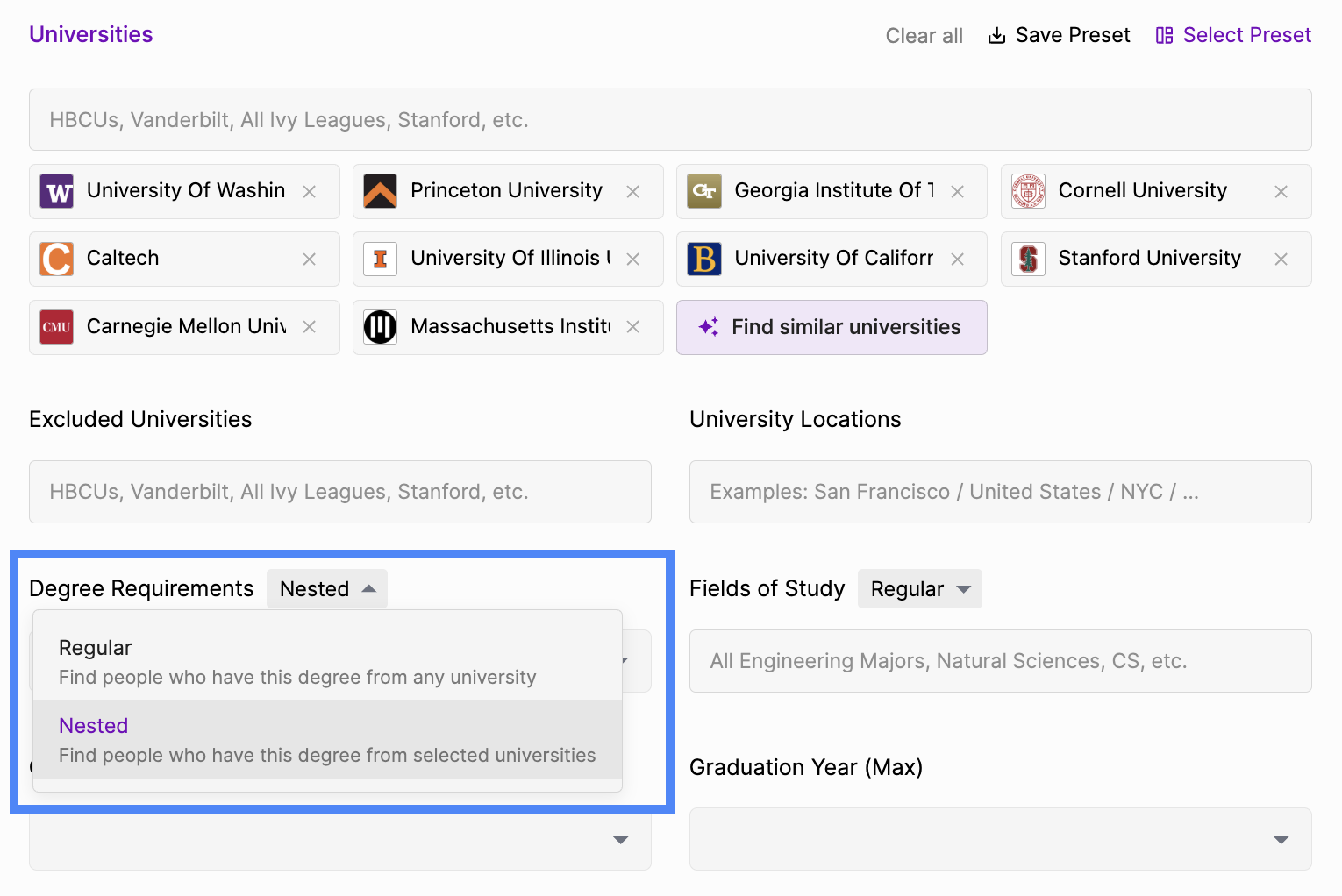Focus the Excluded Universities input field
The image size is (1342, 896).
click(340, 492)
